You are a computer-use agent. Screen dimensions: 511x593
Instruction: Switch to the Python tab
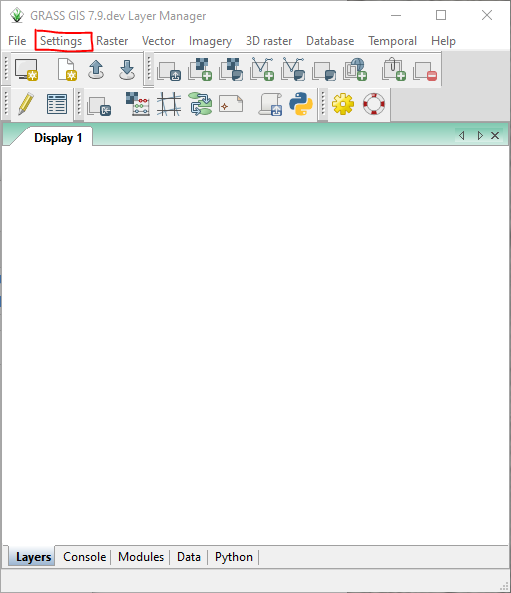(x=234, y=557)
